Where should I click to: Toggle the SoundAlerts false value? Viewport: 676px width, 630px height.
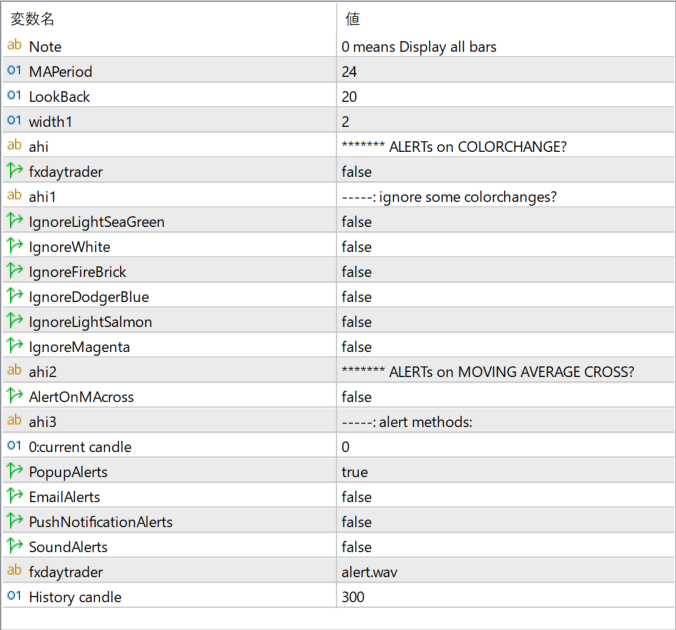(x=356, y=547)
